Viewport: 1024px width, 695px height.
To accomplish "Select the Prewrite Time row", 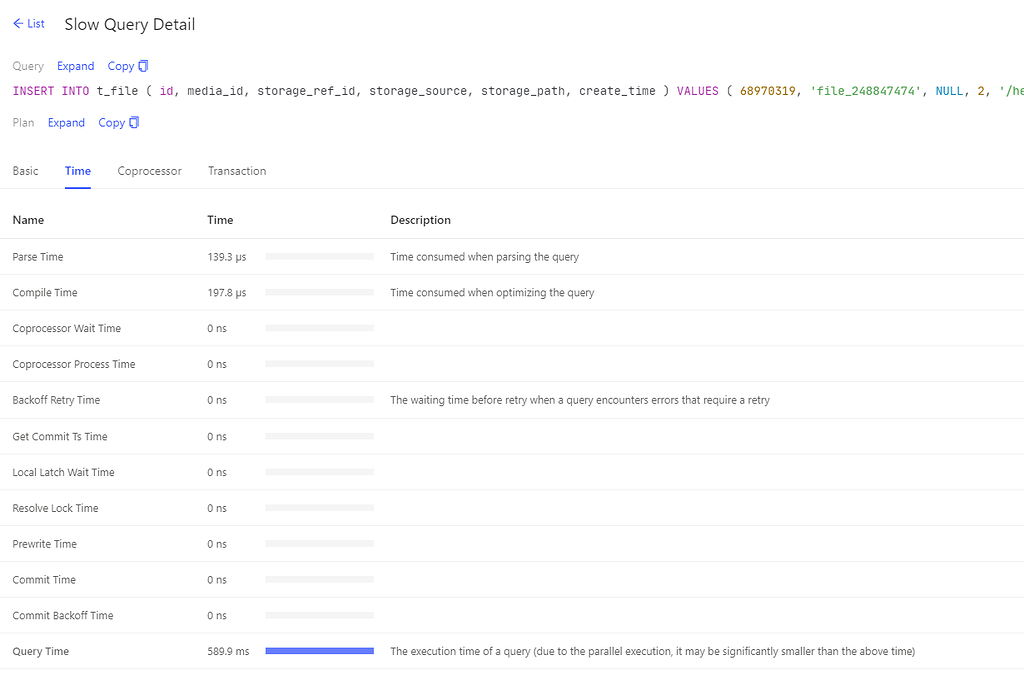I will click(x=44, y=544).
